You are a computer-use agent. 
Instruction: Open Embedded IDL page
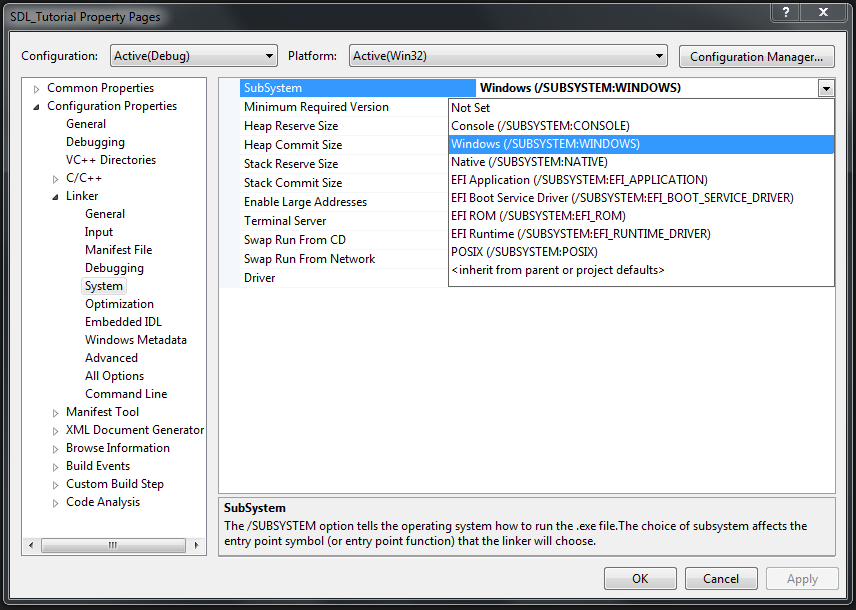click(123, 322)
